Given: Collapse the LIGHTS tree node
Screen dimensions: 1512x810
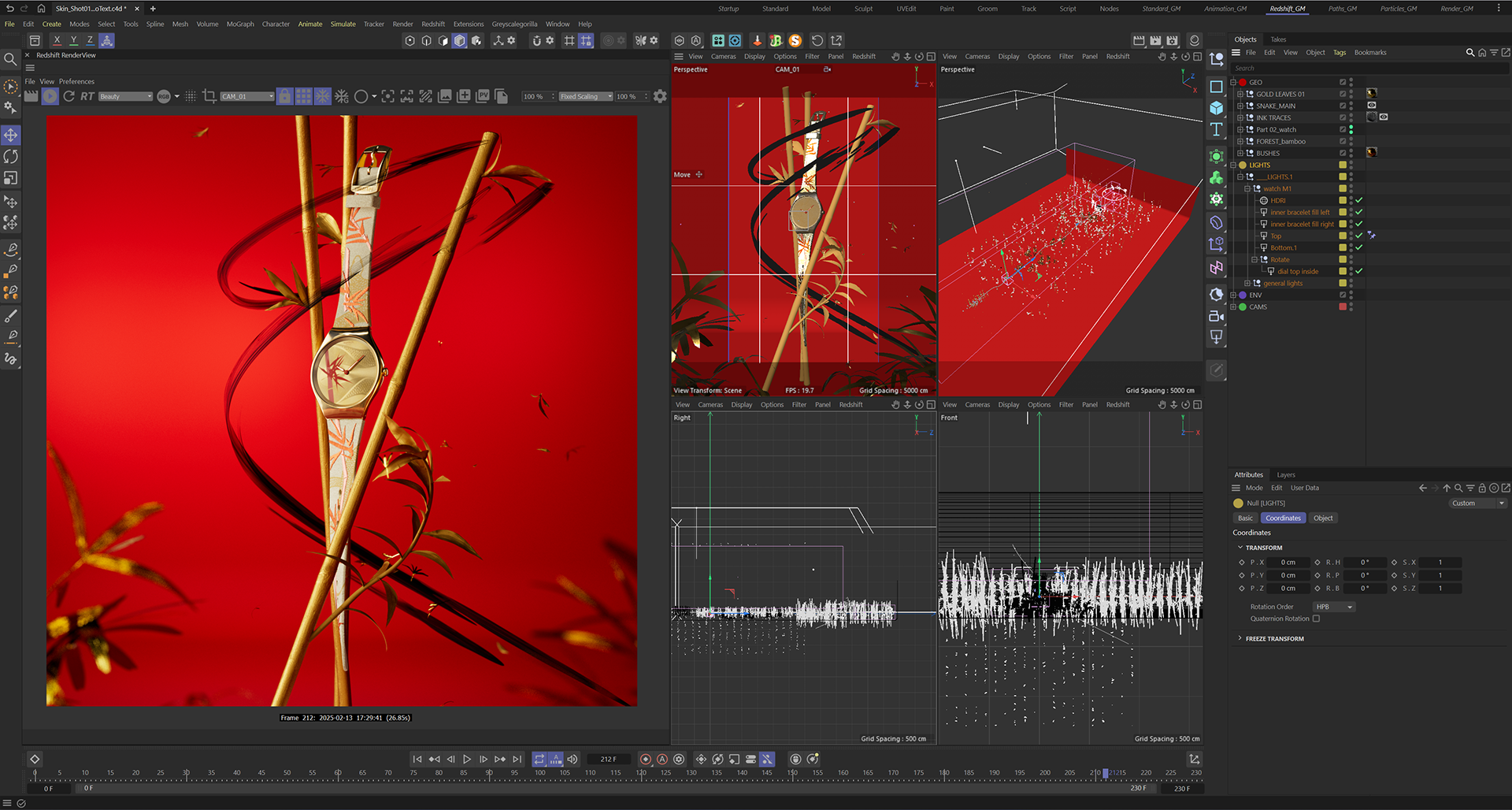Looking at the screenshot, I should pyautogui.click(x=1233, y=165).
